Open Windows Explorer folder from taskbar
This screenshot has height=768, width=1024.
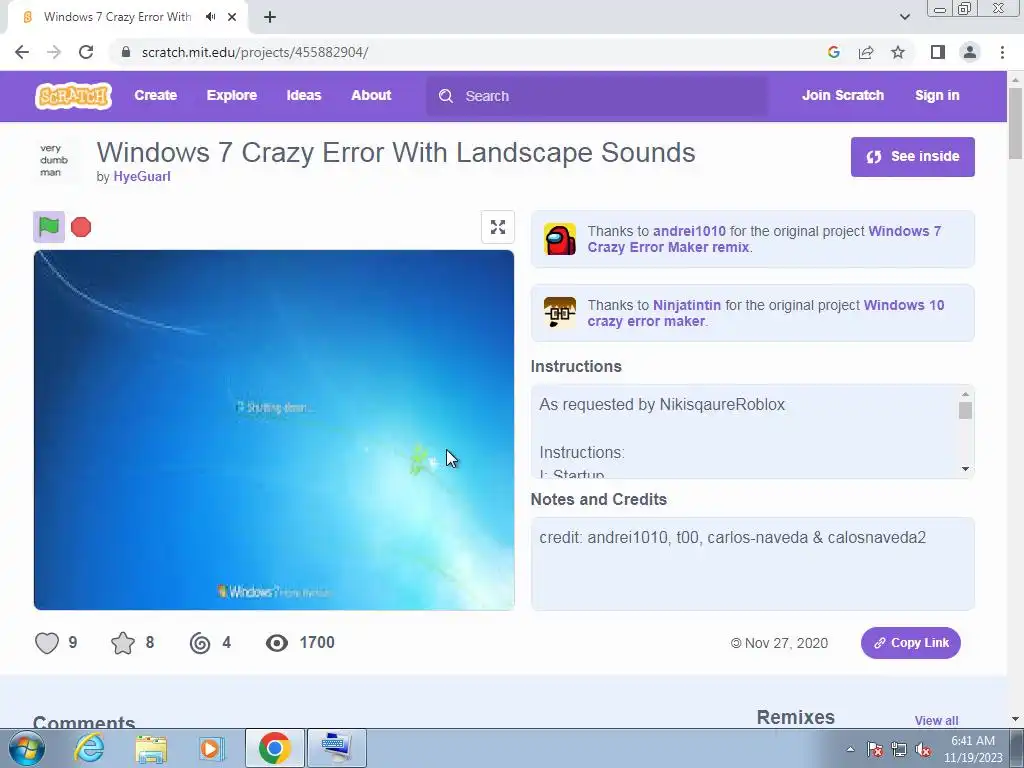click(151, 749)
